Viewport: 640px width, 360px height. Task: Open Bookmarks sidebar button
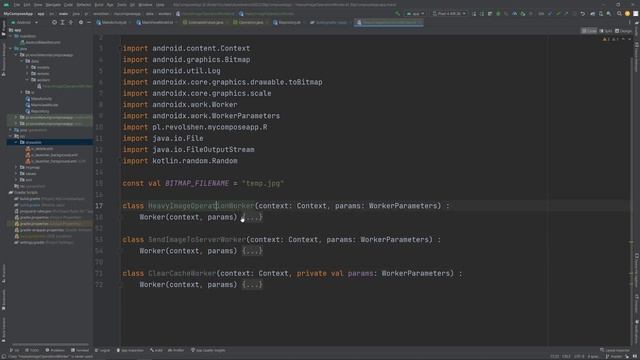(x=4, y=300)
